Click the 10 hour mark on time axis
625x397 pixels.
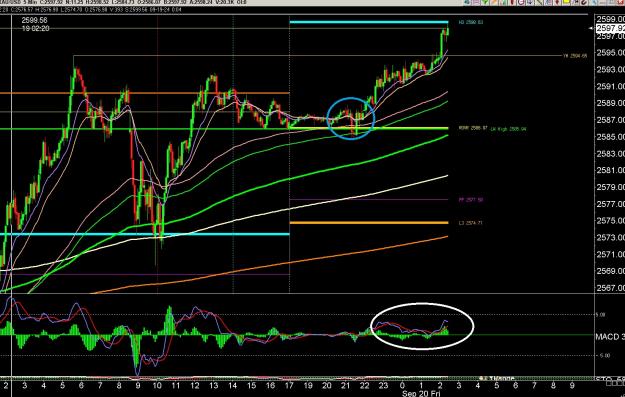pos(157,385)
